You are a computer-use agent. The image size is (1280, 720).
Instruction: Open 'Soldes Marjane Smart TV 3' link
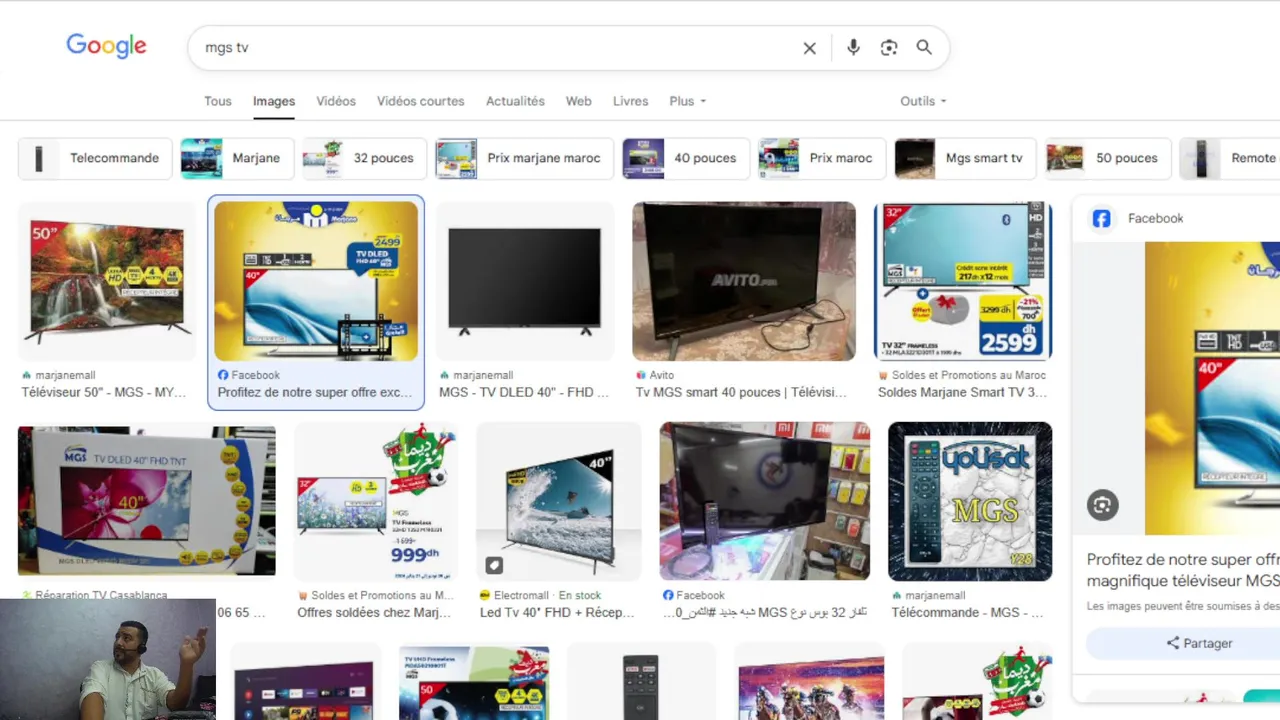[x=963, y=393]
